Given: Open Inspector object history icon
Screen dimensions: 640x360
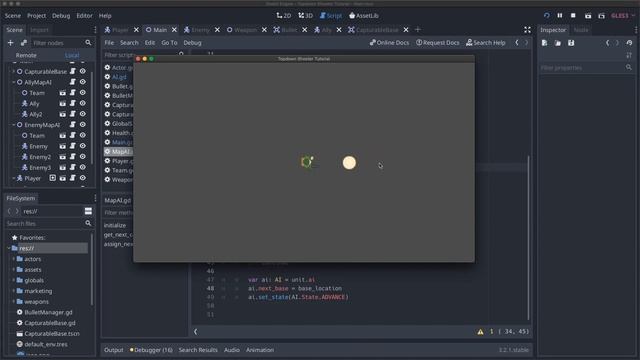Looking at the screenshot, I should 629,43.
